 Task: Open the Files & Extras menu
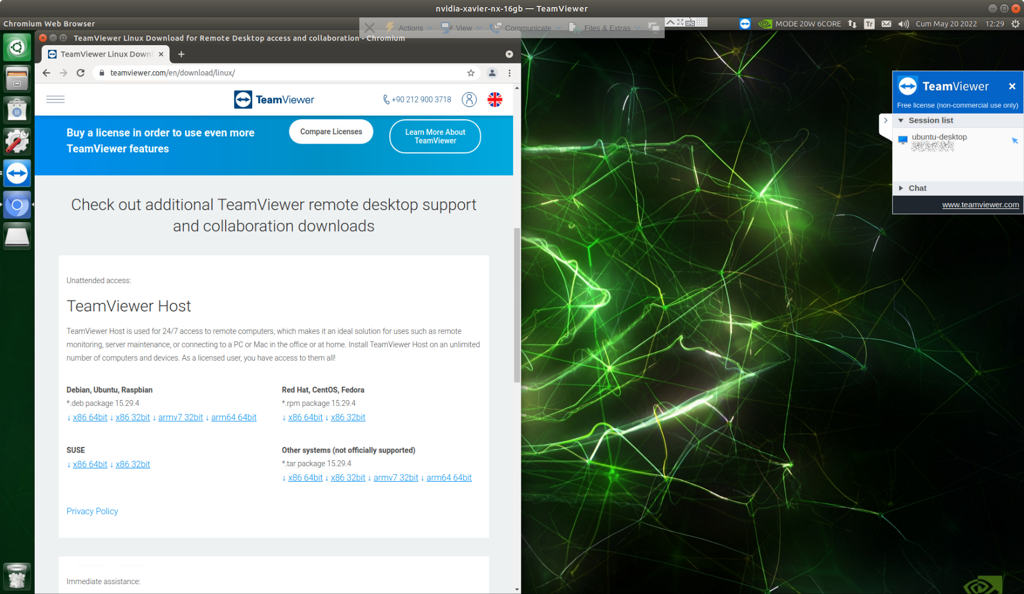coord(605,27)
